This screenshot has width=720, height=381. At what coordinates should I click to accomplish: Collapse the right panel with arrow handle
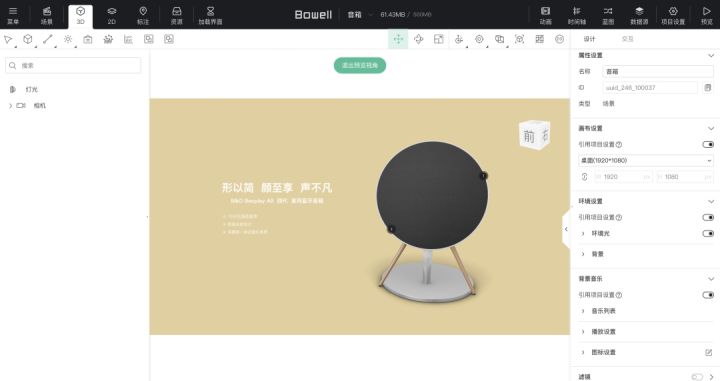point(566,229)
